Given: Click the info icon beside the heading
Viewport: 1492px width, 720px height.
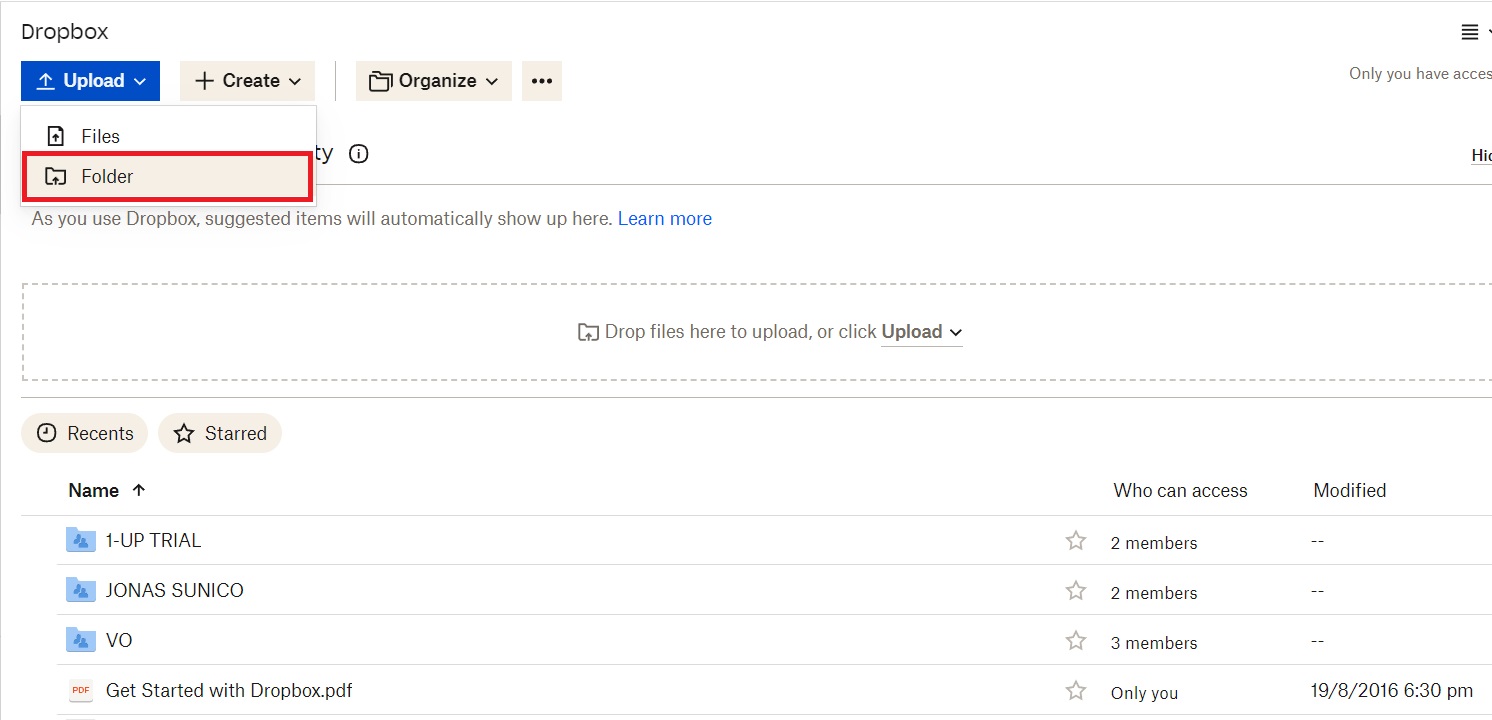Looking at the screenshot, I should (358, 154).
